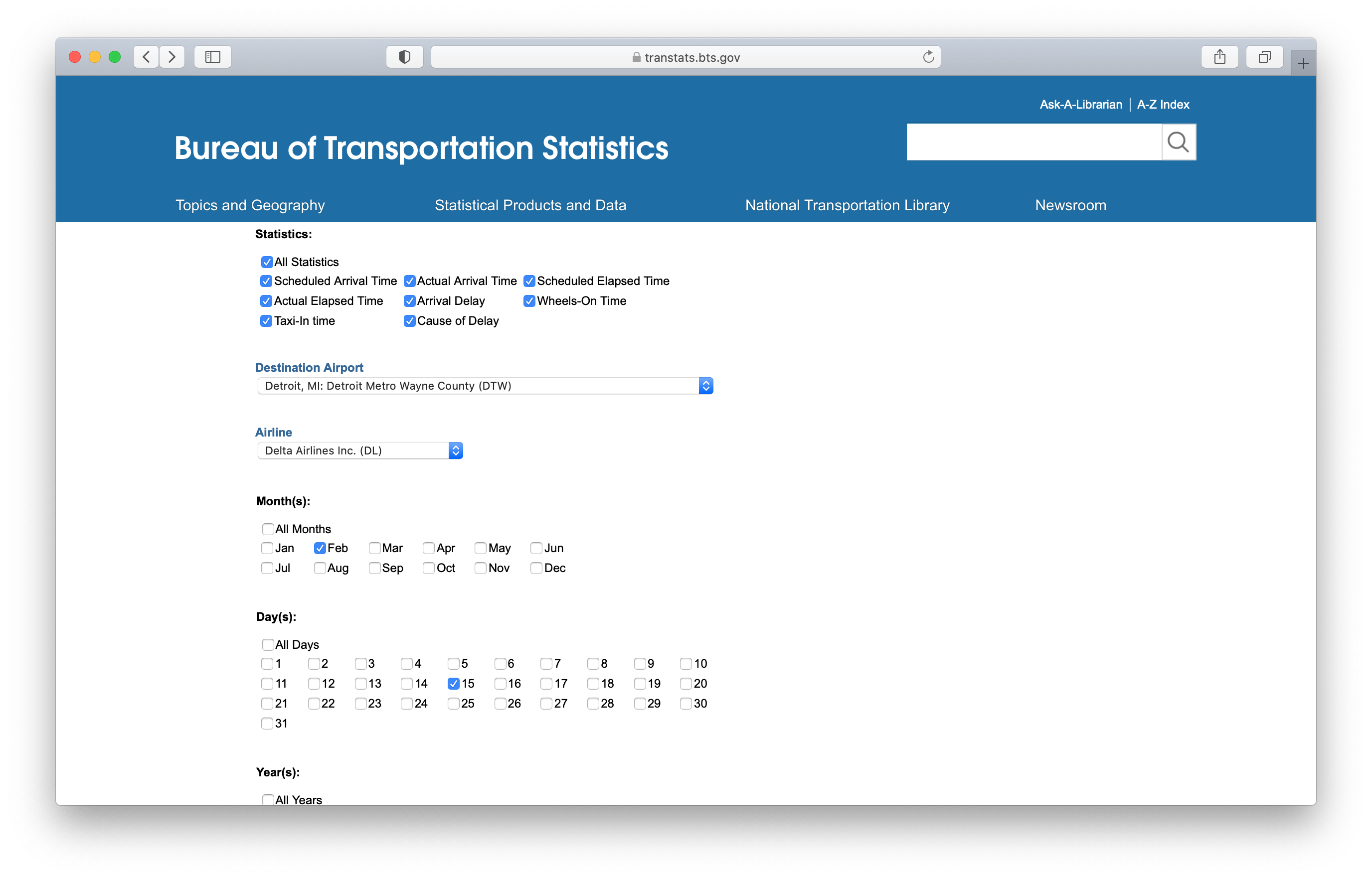Enable the February month checkbox

click(320, 548)
